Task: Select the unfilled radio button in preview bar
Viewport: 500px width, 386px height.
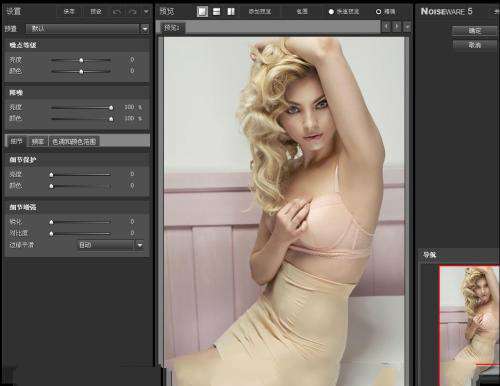Action: (x=378, y=12)
